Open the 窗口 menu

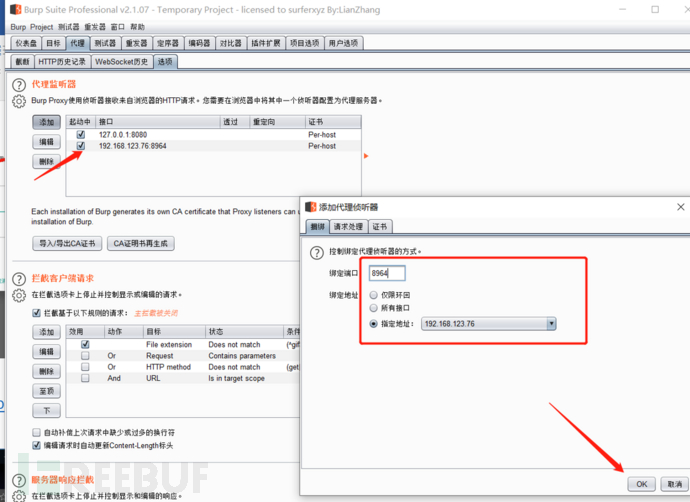(117, 27)
